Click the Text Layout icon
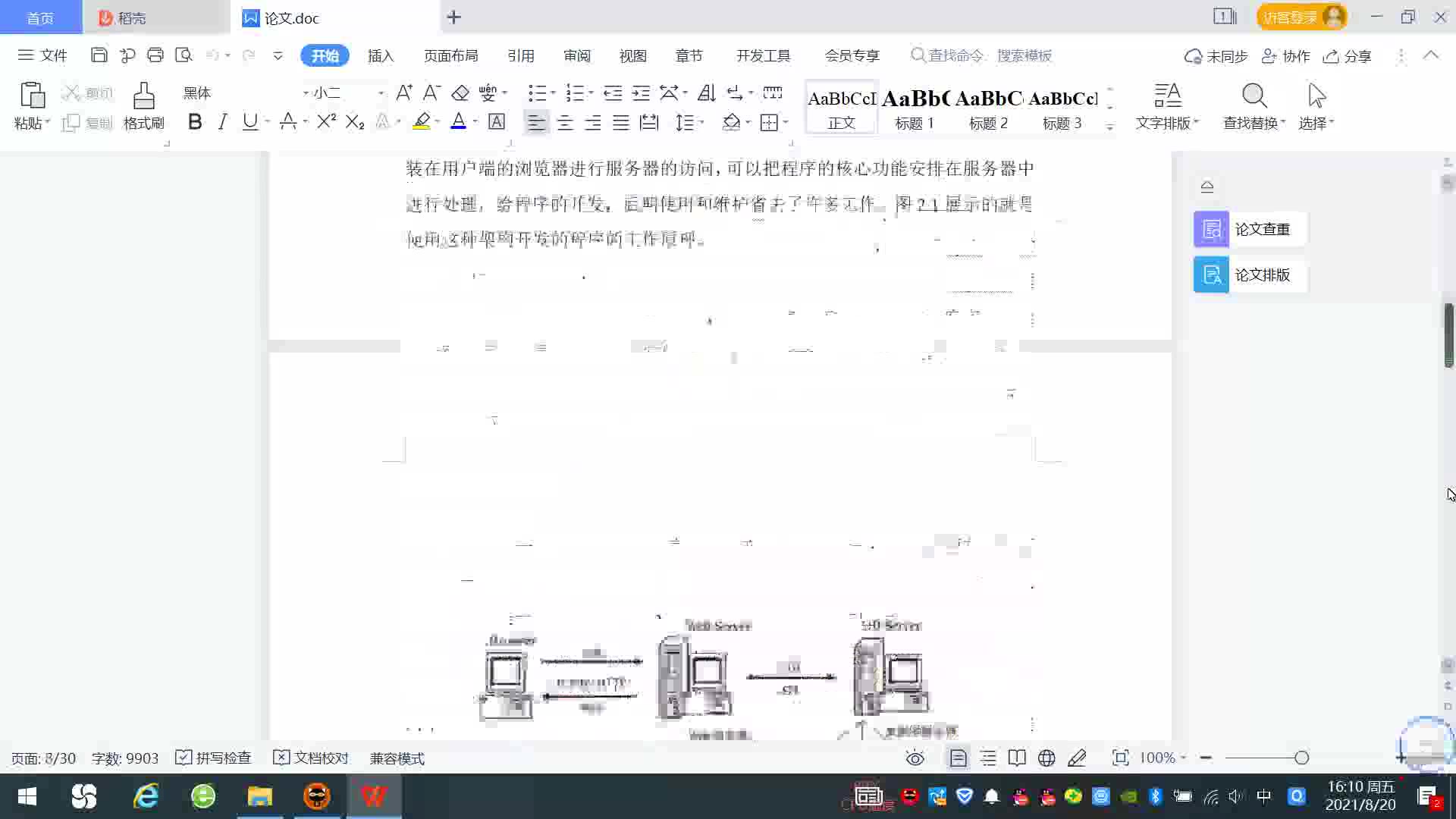 (1167, 96)
